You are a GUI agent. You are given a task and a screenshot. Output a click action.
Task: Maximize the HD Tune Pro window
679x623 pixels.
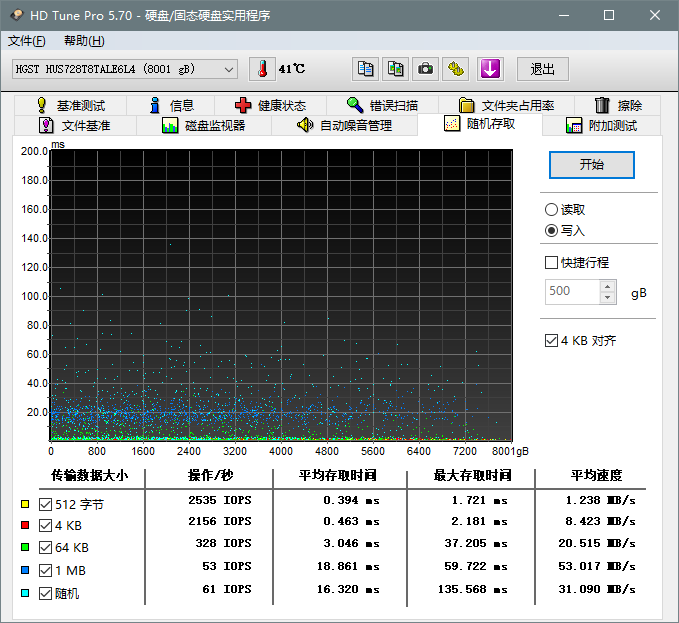(609, 15)
